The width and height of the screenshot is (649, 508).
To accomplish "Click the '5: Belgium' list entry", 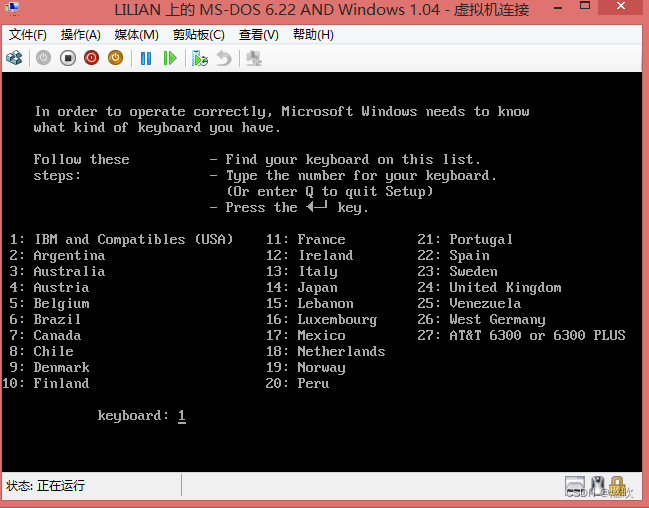I will click(x=49, y=303).
